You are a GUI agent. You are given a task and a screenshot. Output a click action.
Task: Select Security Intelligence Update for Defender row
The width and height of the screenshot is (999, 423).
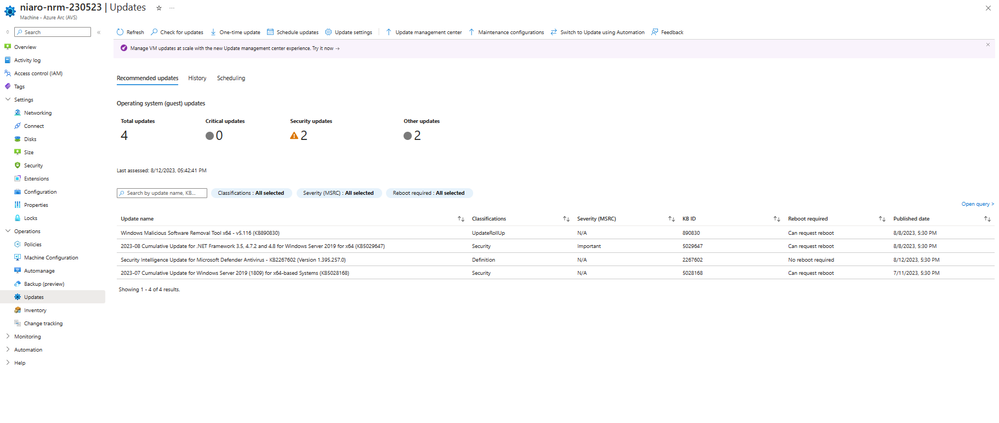(x=555, y=260)
